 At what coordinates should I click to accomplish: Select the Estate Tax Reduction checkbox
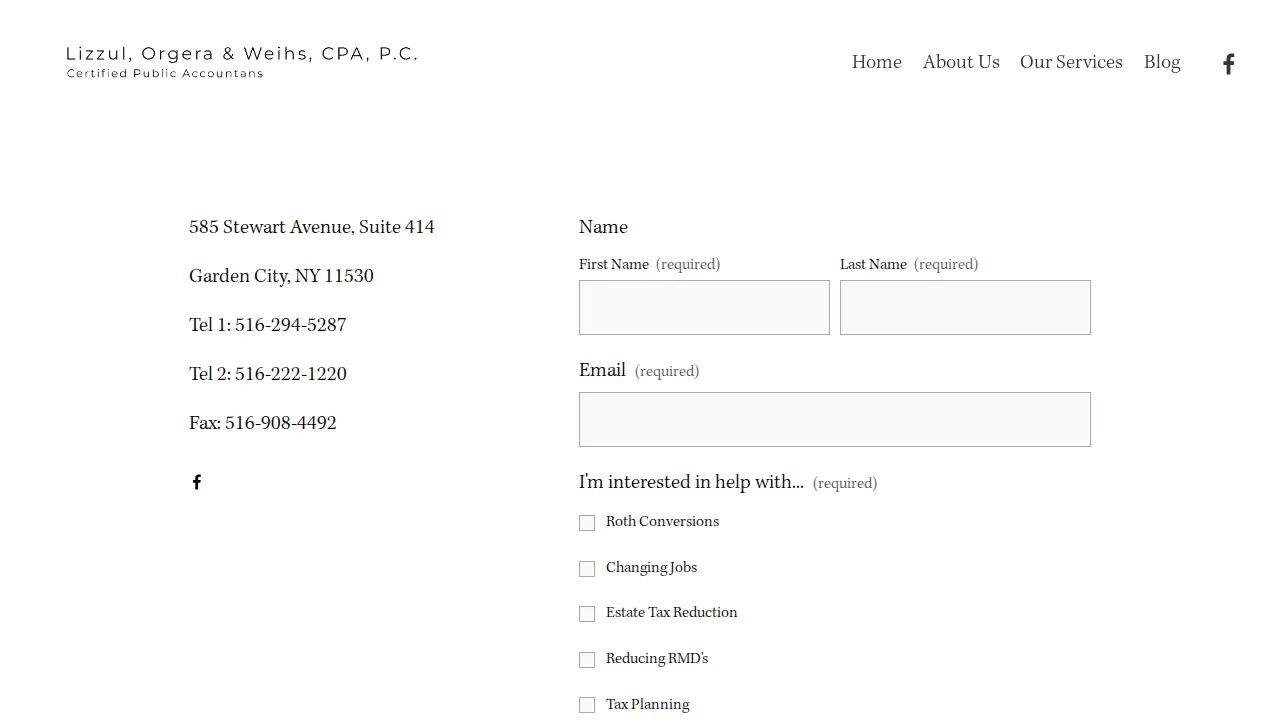click(587, 614)
